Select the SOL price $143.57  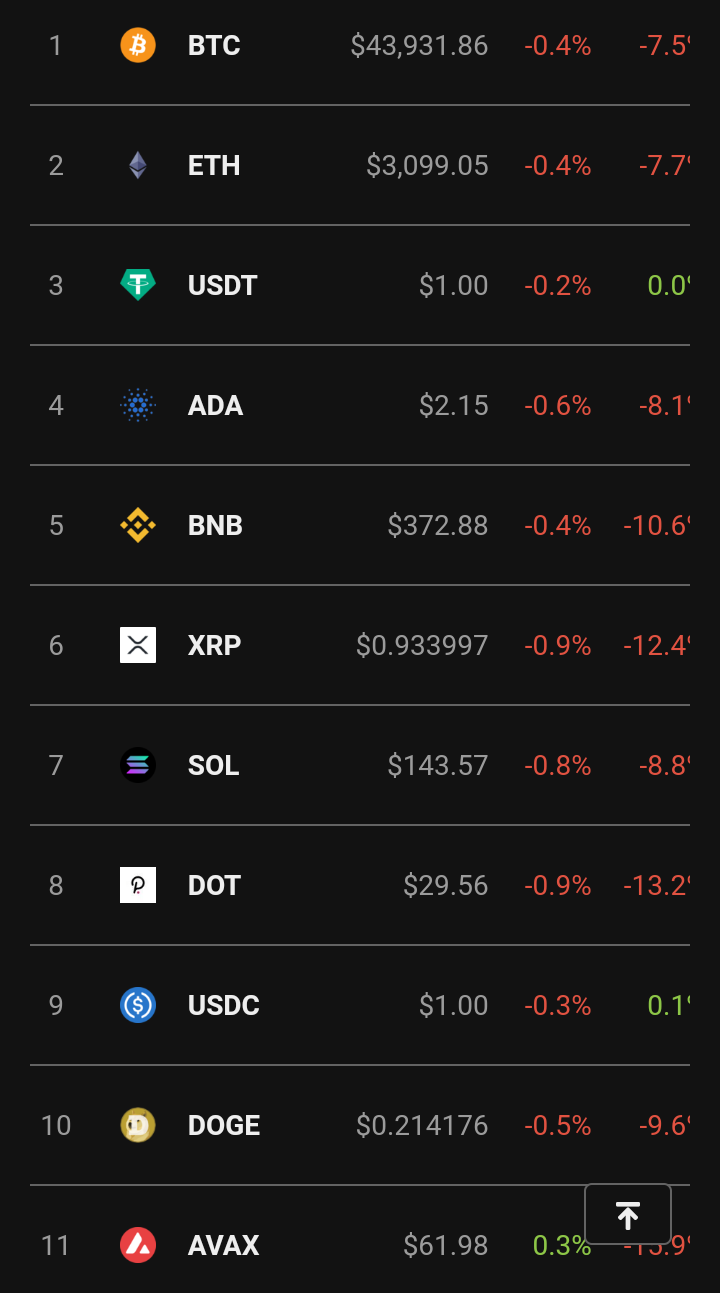click(x=438, y=765)
